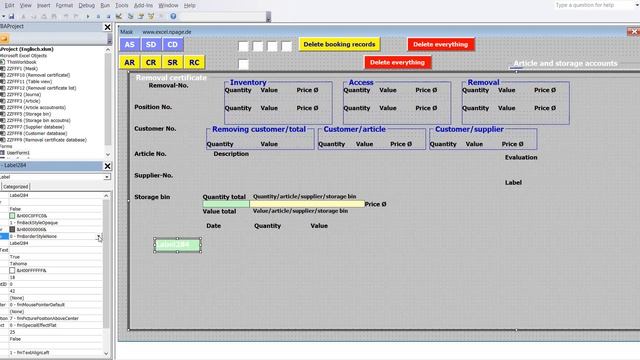Open Project Explorer via toolbar icon
640x360 pixels.
click(x=131, y=16)
